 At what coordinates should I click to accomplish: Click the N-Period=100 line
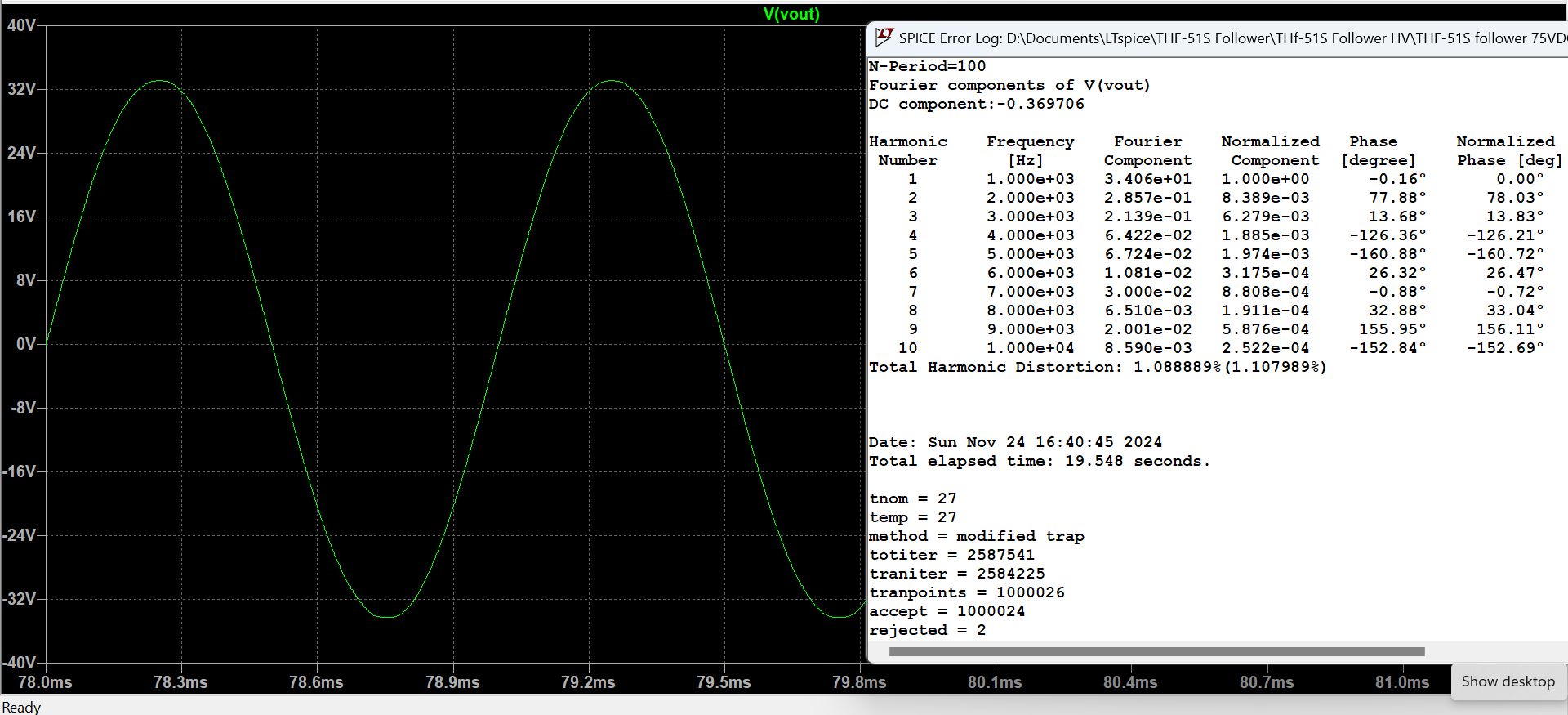pyautogui.click(x=928, y=66)
